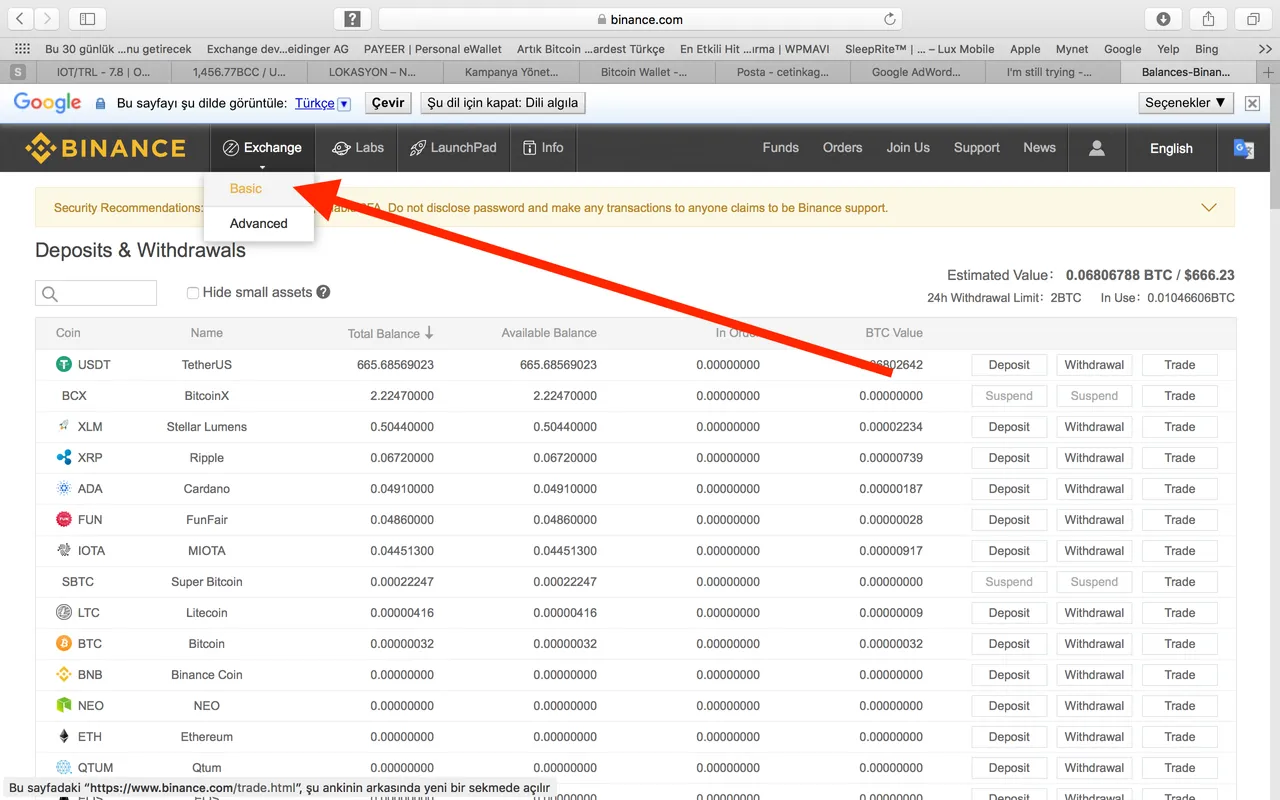Open PAYEER Personal eWallet bookmark
This screenshot has height=800, width=1280.
click(x=432, y=49)
